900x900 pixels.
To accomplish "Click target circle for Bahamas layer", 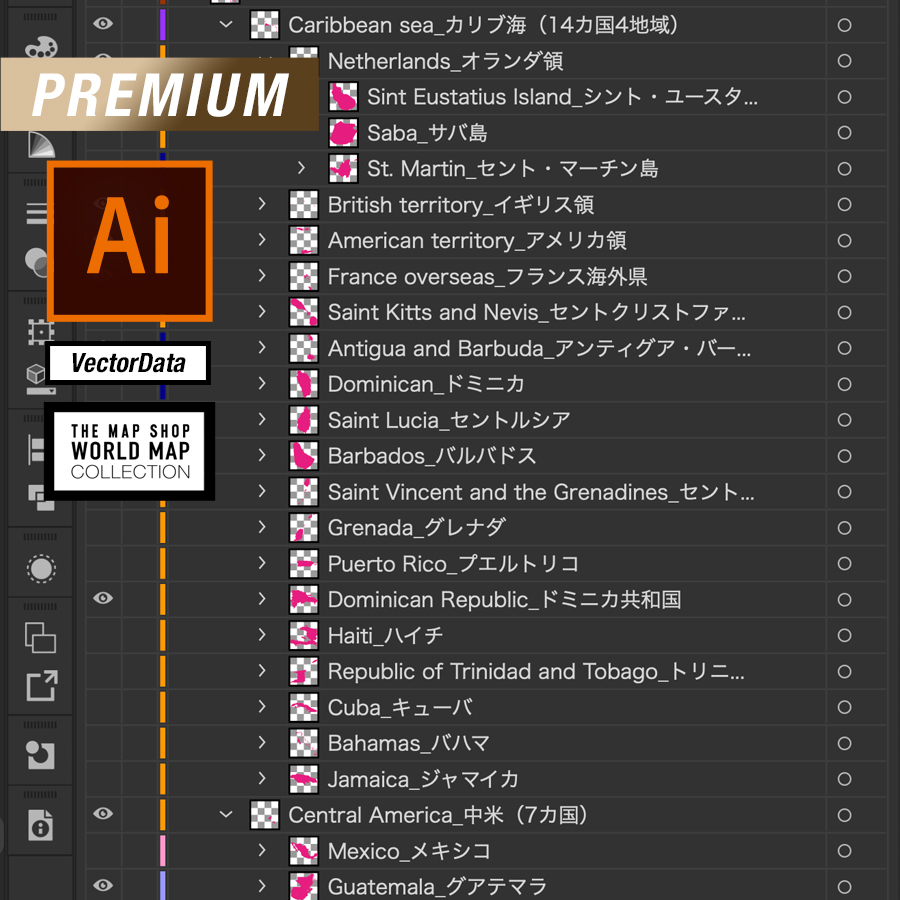I will 844,743.
